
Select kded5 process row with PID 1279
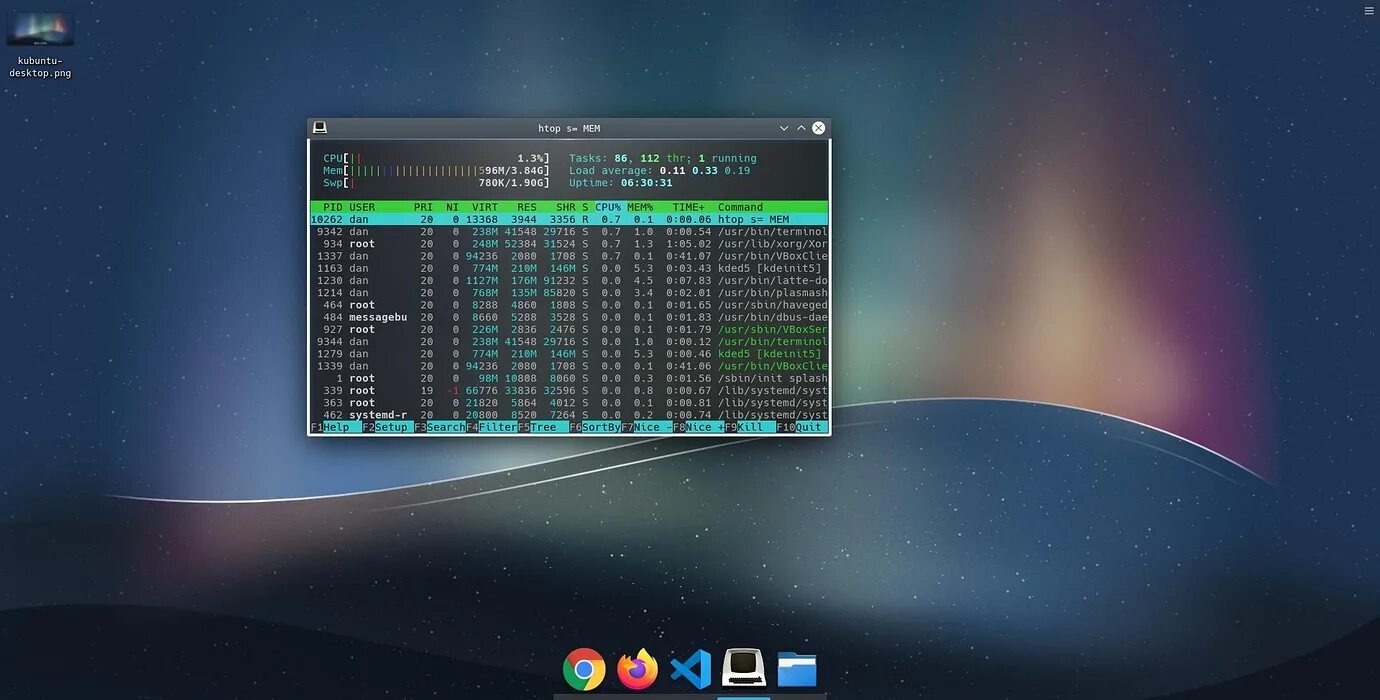[x=569, y=354]
